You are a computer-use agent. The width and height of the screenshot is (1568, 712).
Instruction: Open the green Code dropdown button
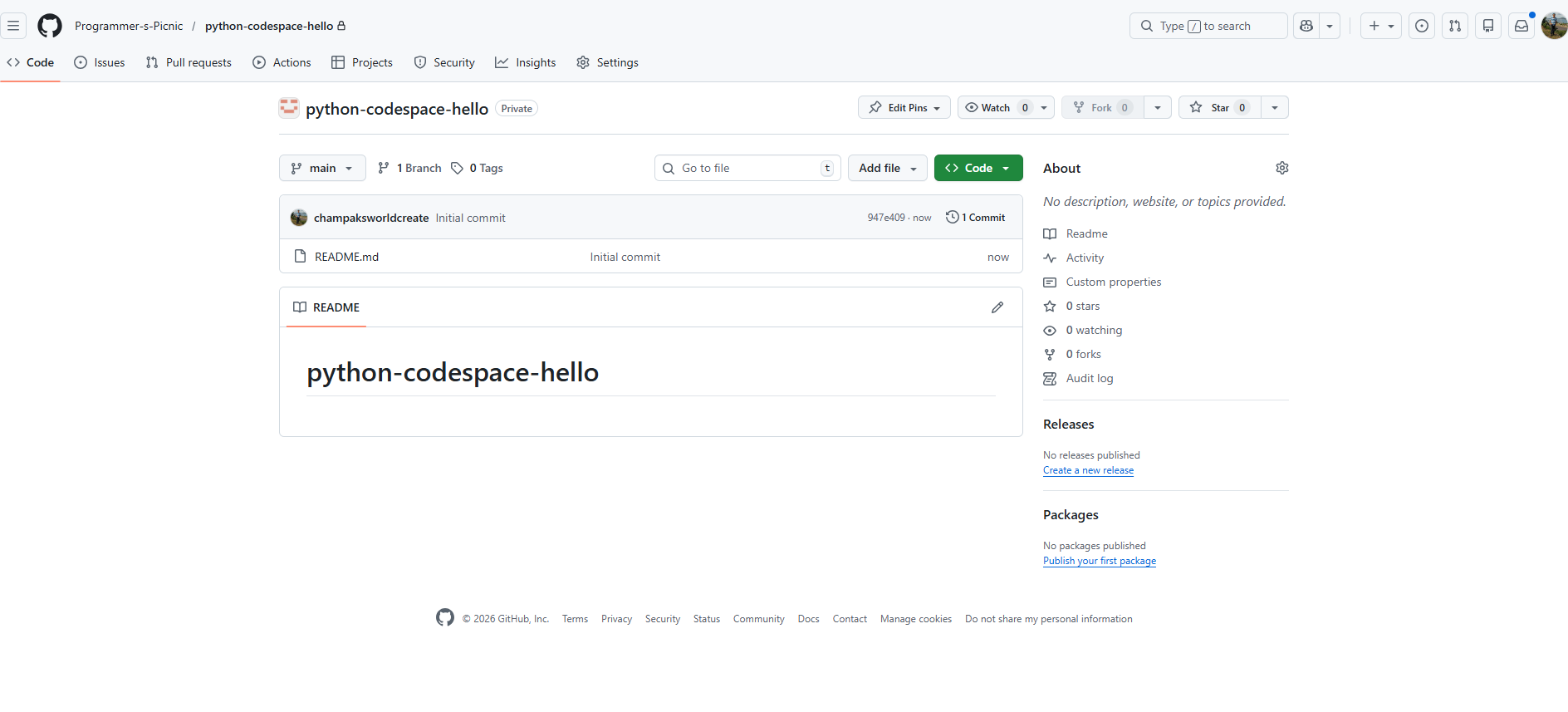[978, 168]
